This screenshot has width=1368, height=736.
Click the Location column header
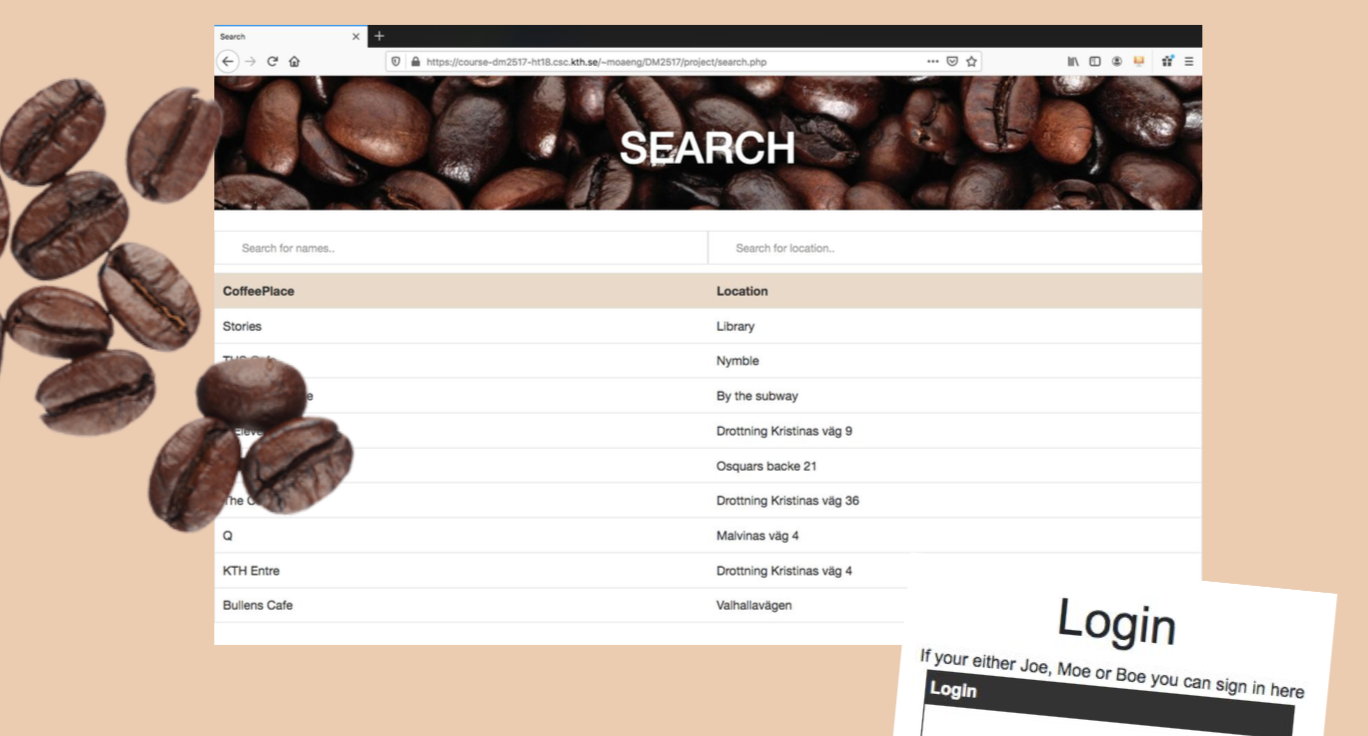tap(742, 291)
